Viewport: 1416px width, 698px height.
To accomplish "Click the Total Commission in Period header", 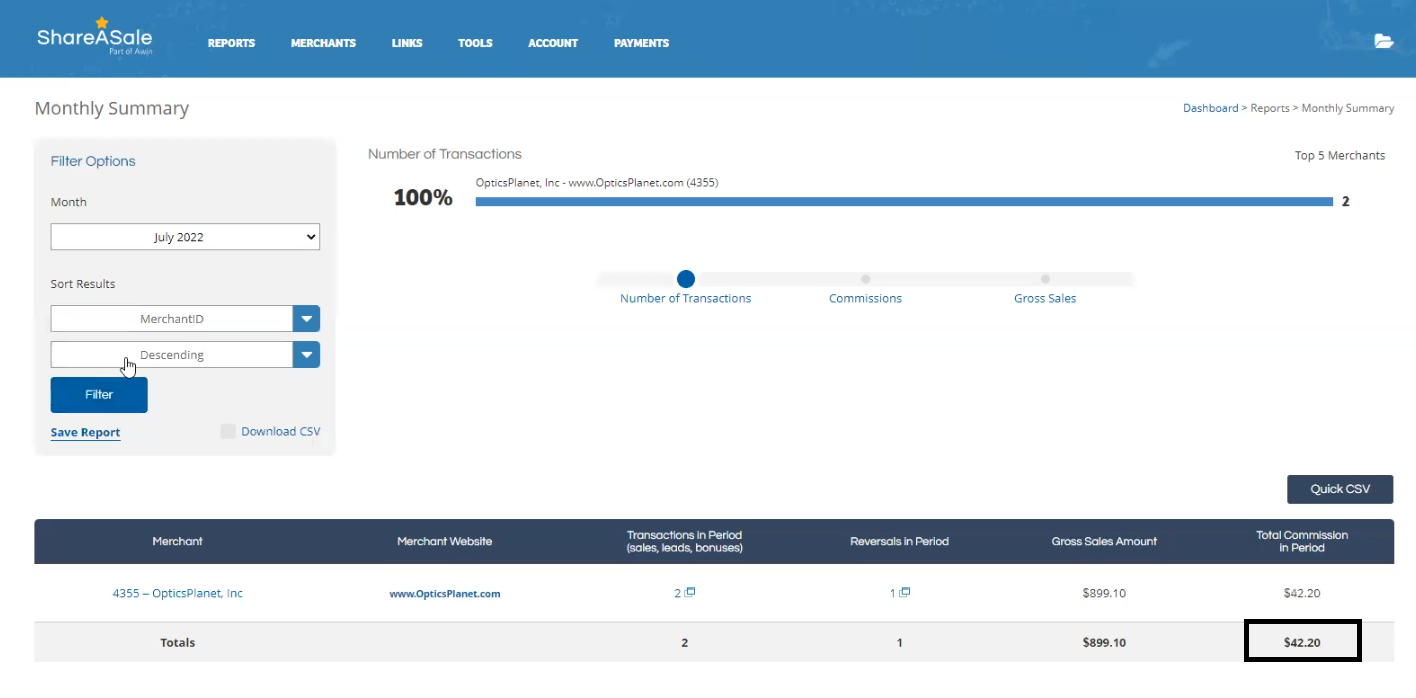I will [x=1302, y=541].
